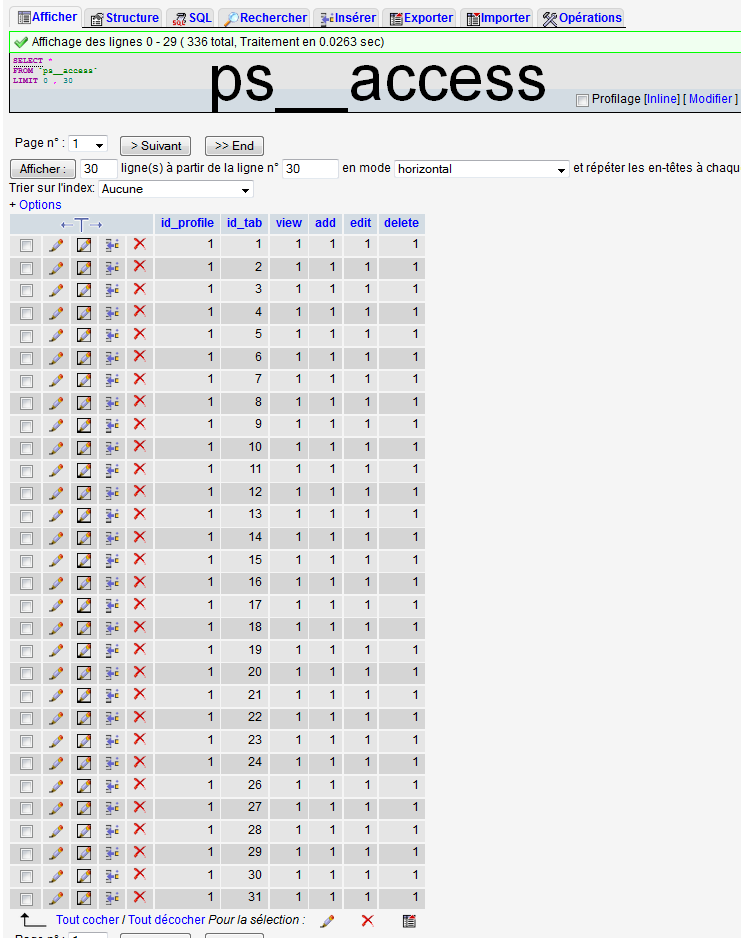The height and width of the screenshot is (938, 741).
Task: Check the Profilage checkbox
Action: 582,100
